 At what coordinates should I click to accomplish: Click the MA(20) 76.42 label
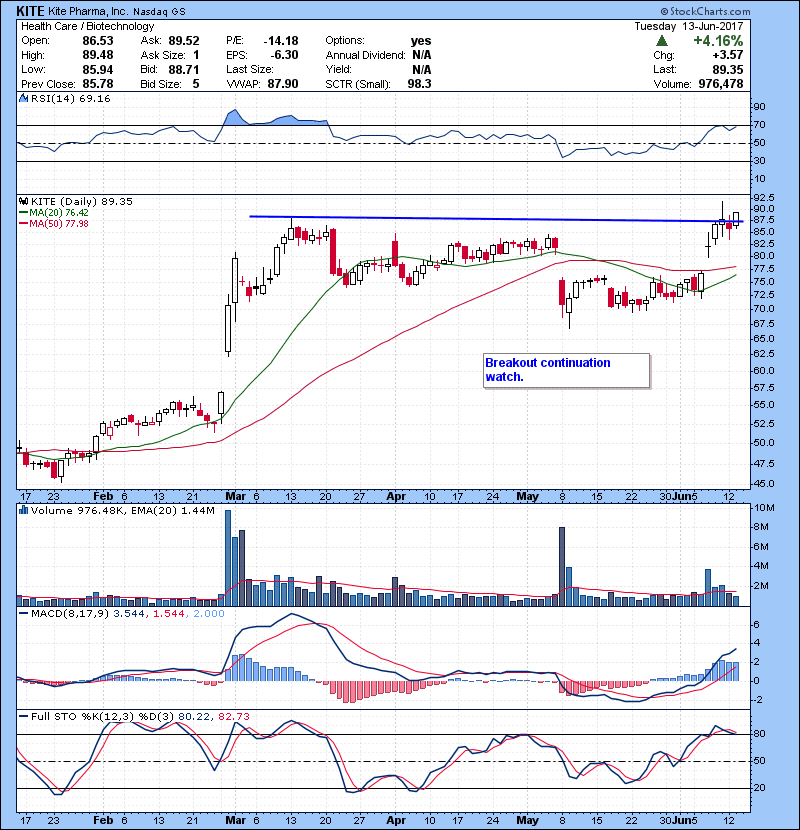pyautogui.click(x=59, y=212)
